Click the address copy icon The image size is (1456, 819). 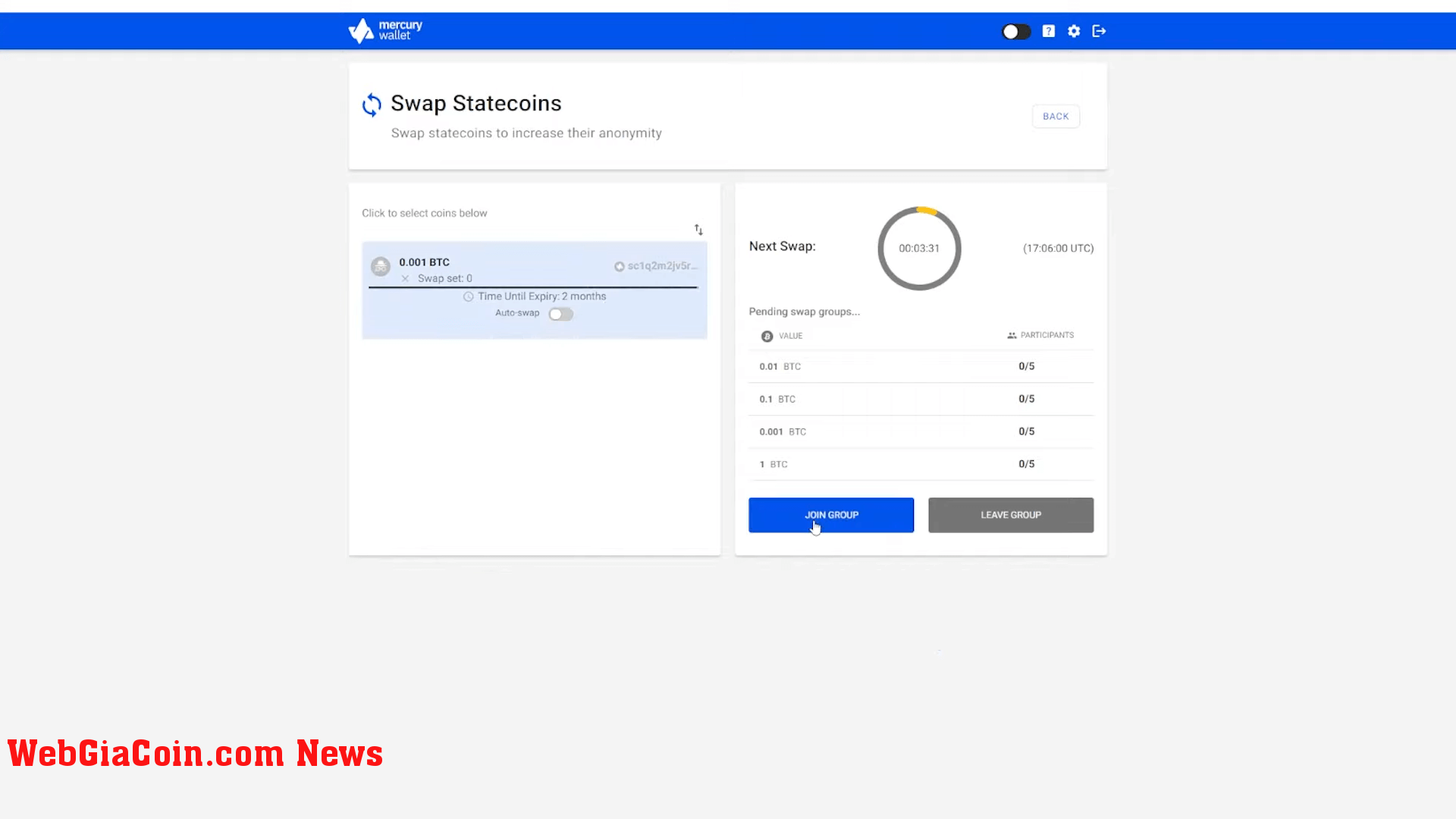(620, 266)
